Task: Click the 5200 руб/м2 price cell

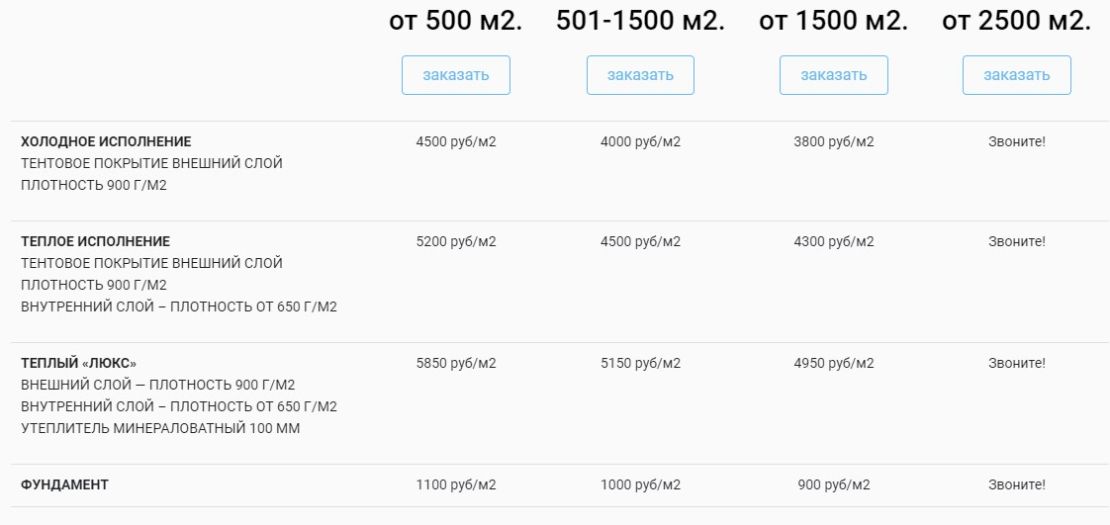Action: [456, 241]
